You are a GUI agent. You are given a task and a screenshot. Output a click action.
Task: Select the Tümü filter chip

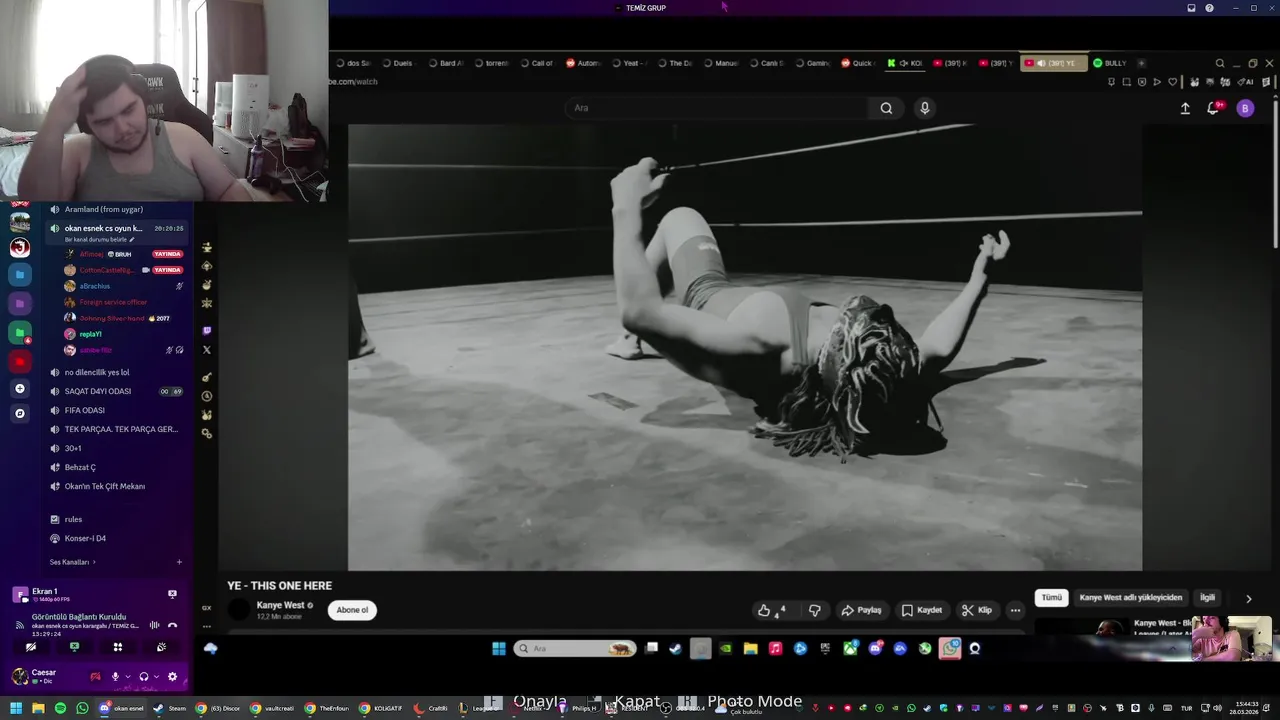(x=1052, y=597)
